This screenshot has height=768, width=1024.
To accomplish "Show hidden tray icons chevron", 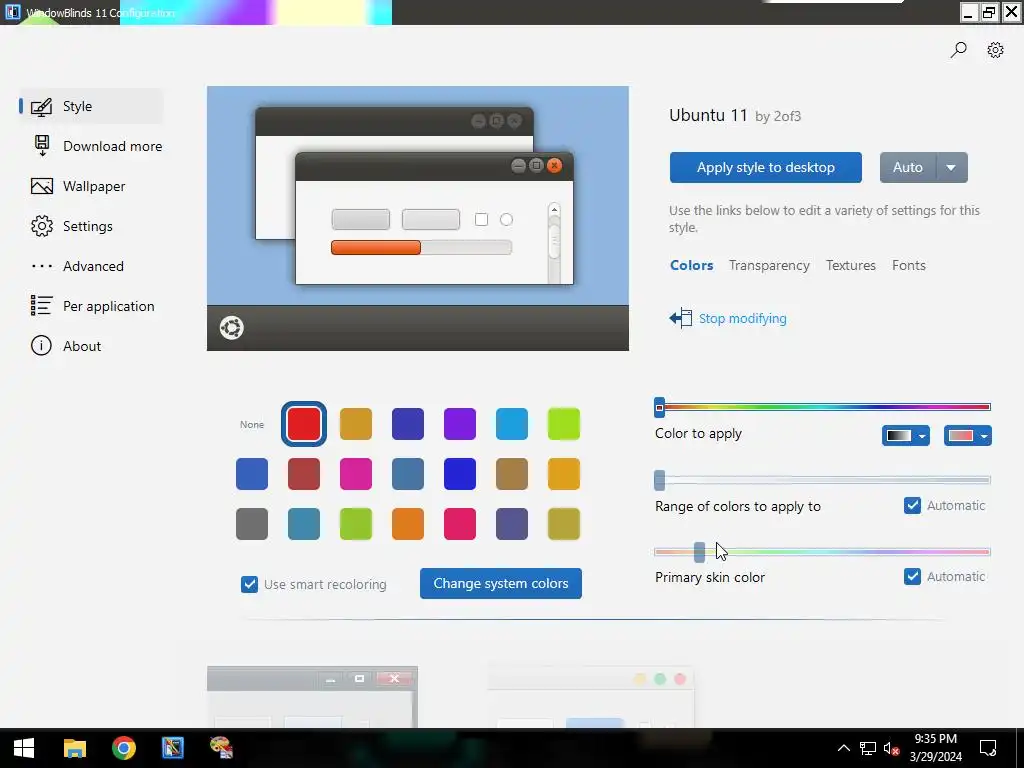I will click(843, 748).
